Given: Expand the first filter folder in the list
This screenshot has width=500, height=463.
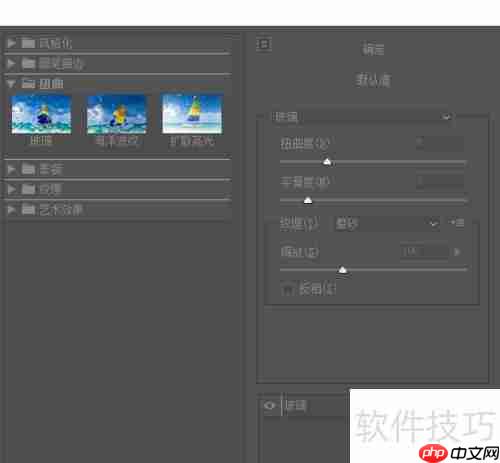Looking at the screenshot, I should 11,43.
